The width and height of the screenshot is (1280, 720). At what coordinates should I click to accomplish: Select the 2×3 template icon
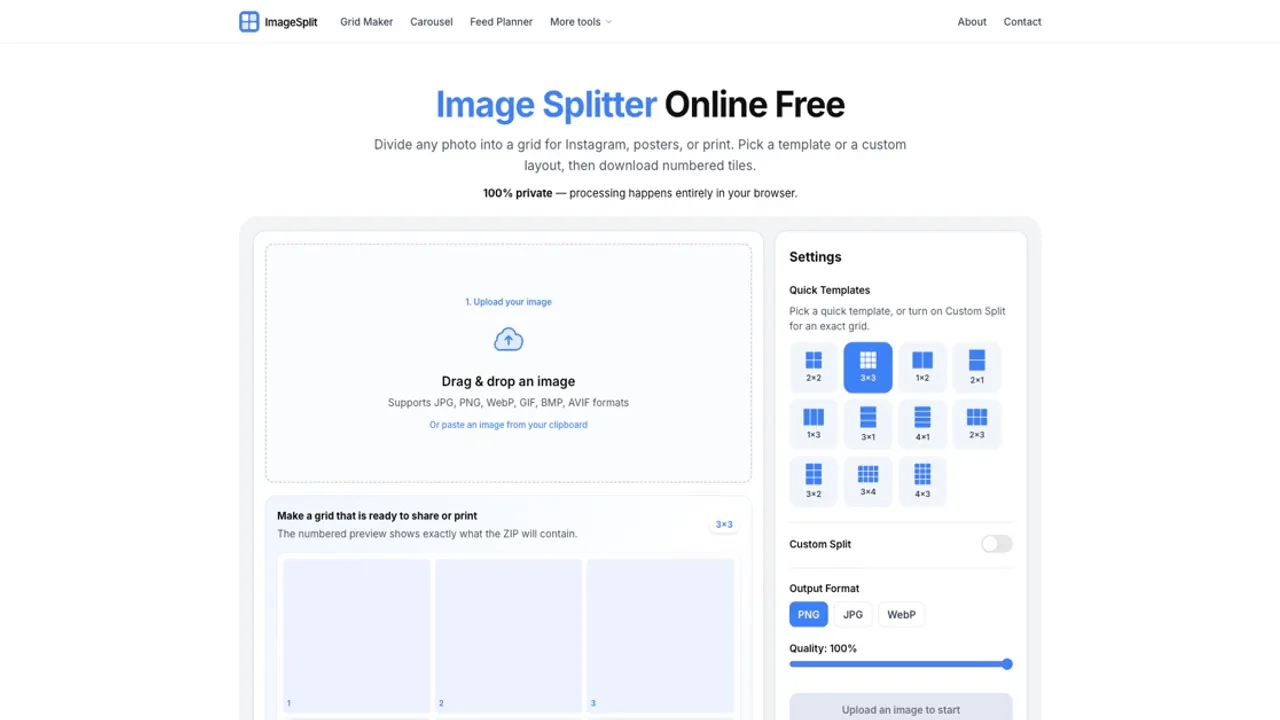pyautogui.click(x=977, y=424)
